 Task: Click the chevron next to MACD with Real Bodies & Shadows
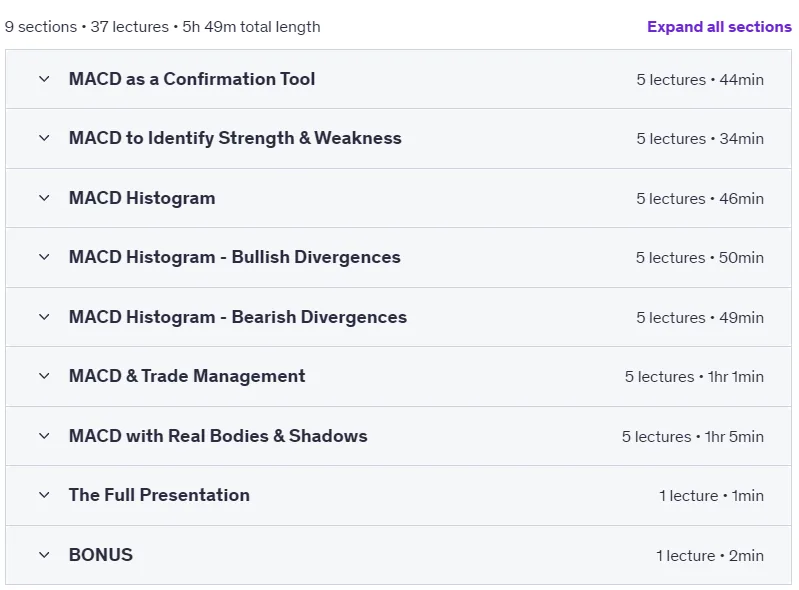[44, 436]
